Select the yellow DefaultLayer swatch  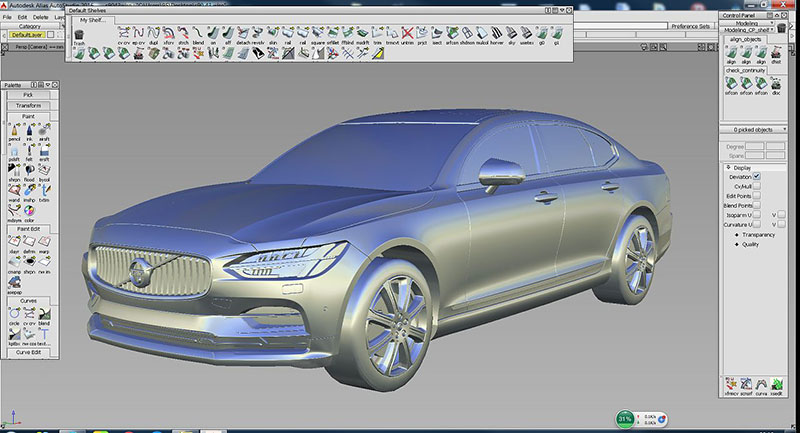(27, 35)
